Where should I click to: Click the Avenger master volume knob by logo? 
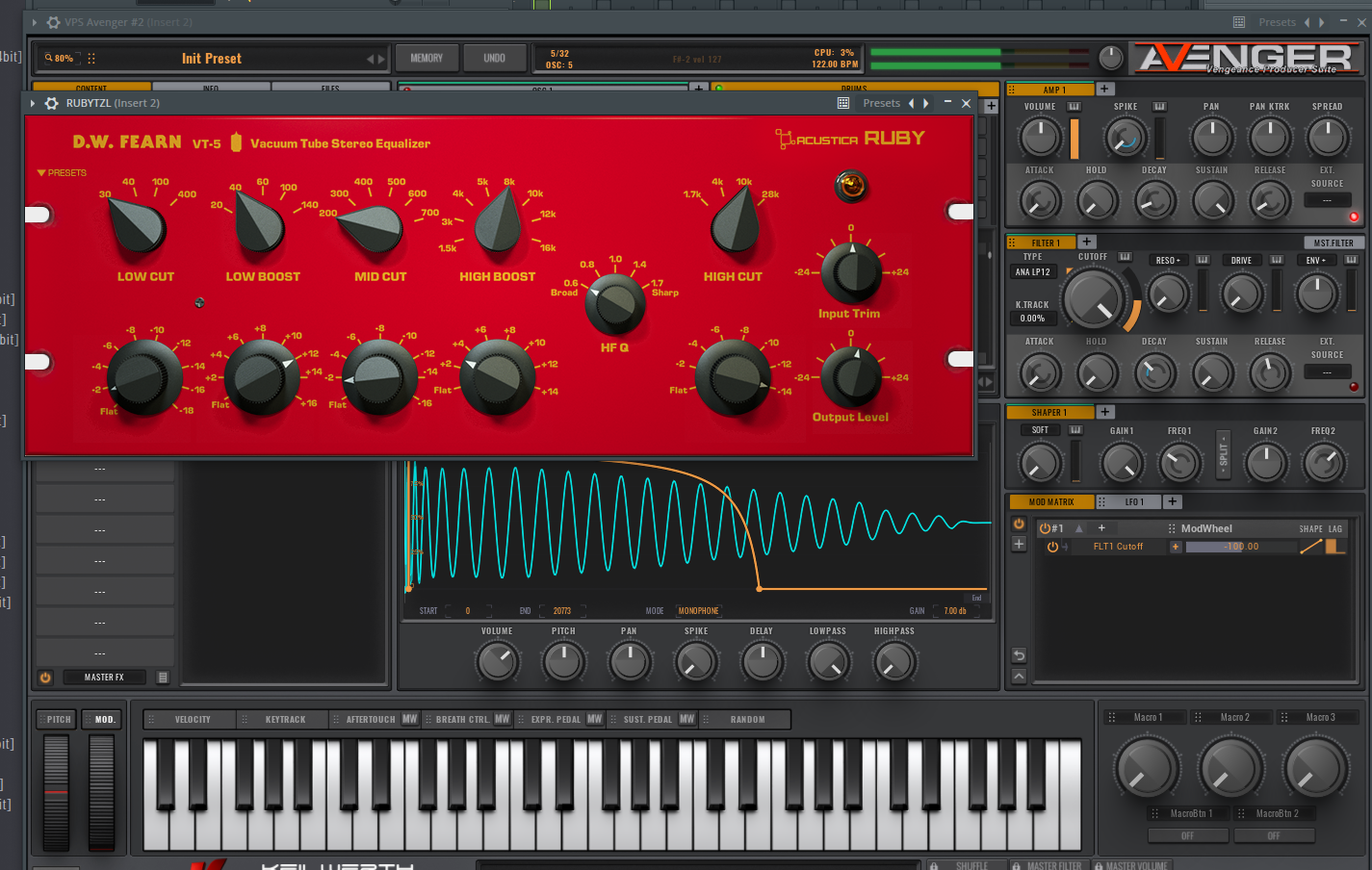point(1111,59)
